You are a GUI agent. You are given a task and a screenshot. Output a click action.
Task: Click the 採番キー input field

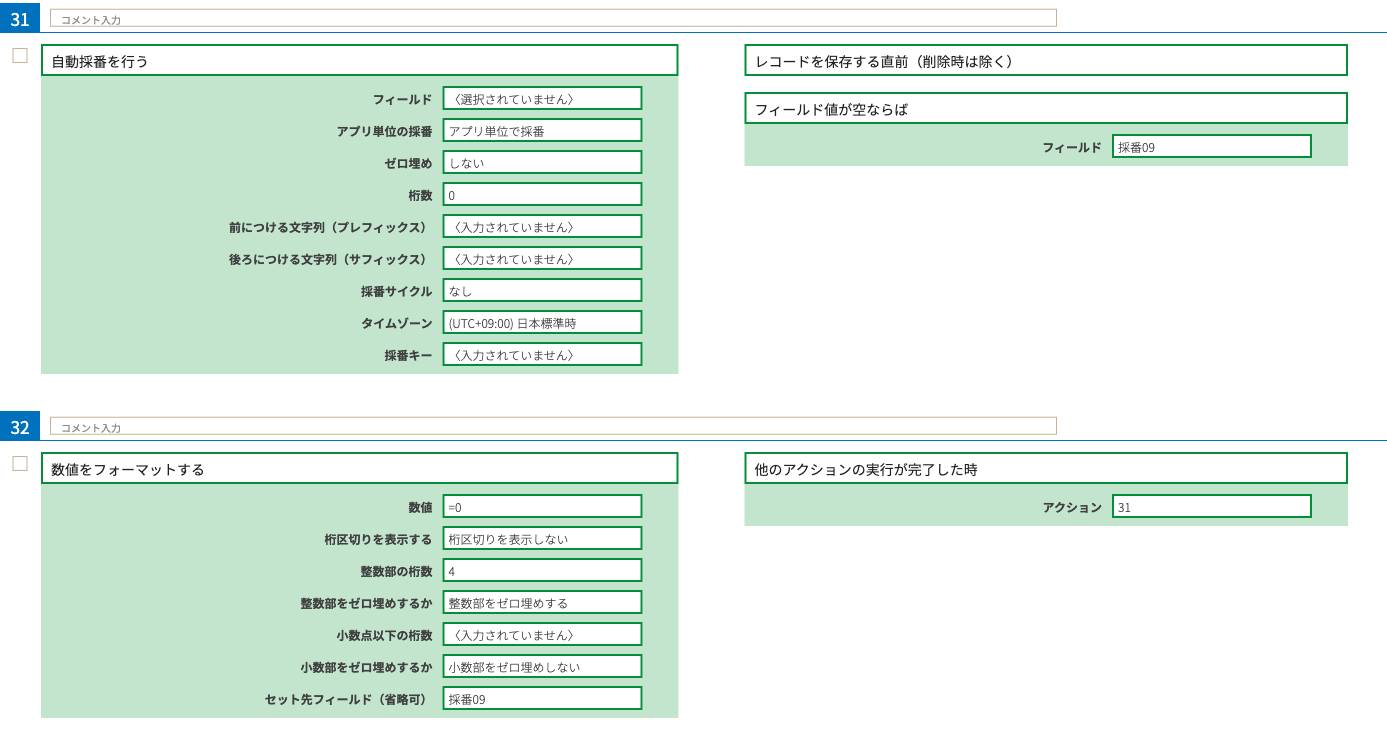pos(542,355)
